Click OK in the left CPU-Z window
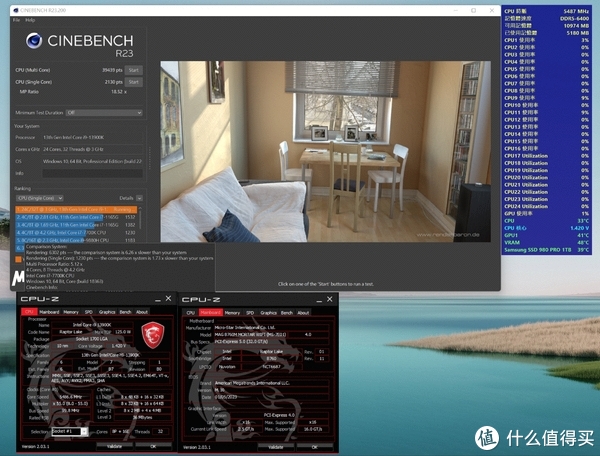 153,446
